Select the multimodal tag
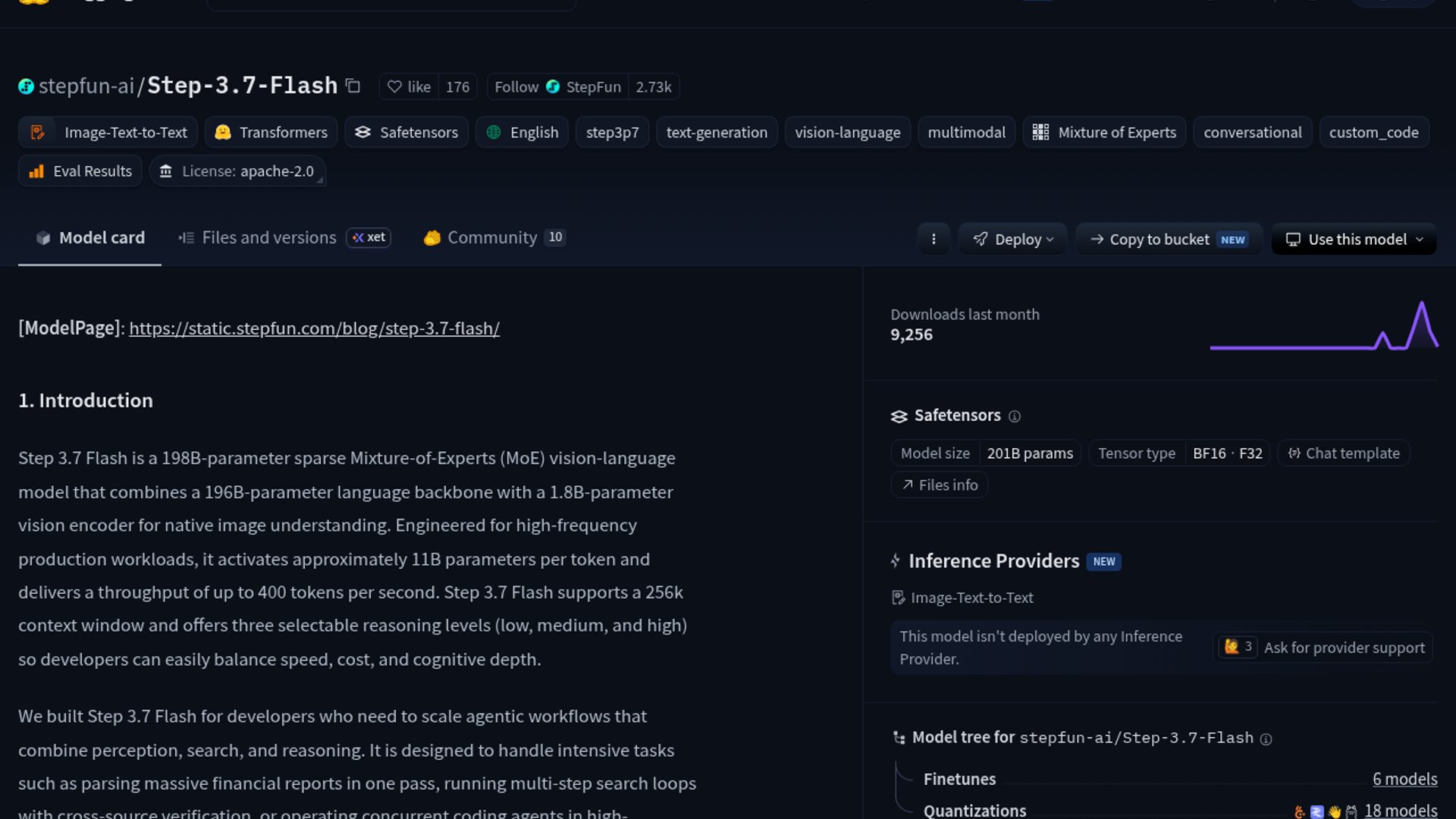 [x=966, y=132]
